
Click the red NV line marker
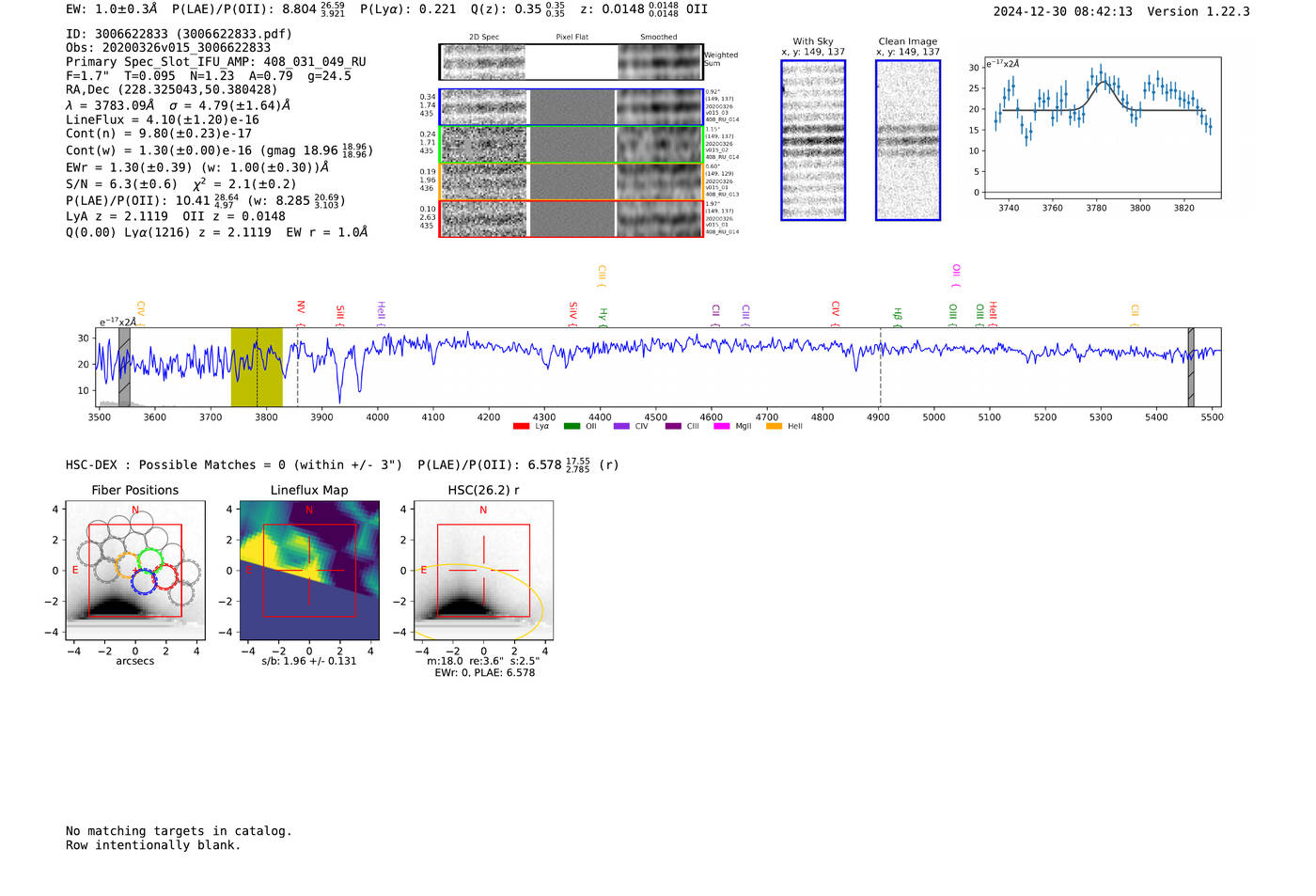coord(301,308)
